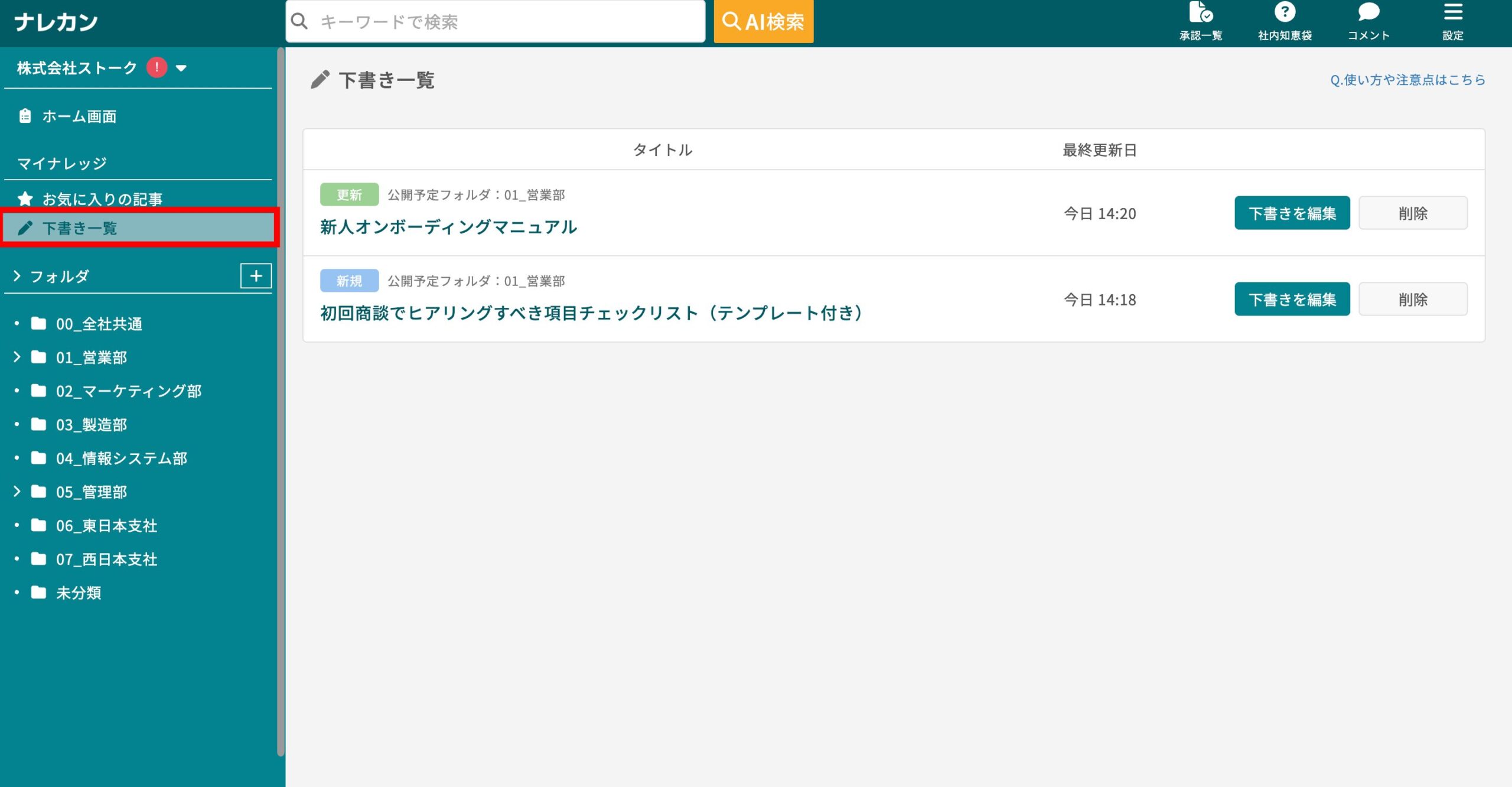Click the folder icon of 02_マーケティング部
The width and height of the screenshot is (1512, 787).
point(39,391)
